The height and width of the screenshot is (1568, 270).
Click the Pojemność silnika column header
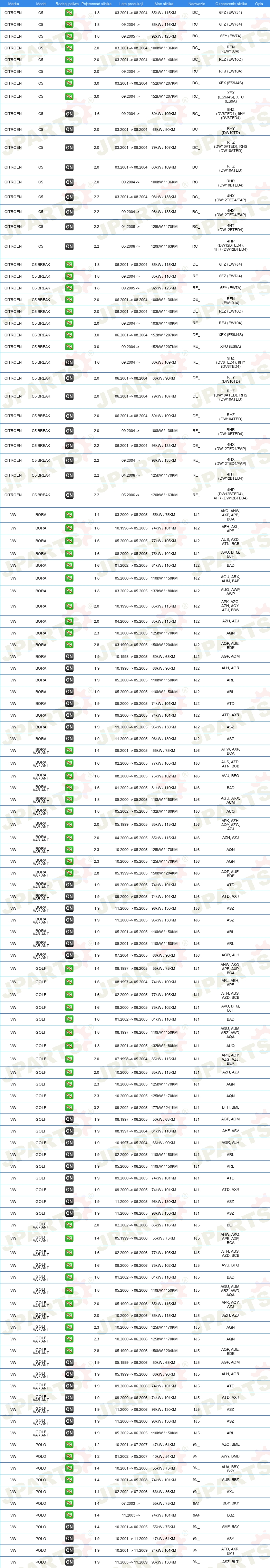[97, 4]
